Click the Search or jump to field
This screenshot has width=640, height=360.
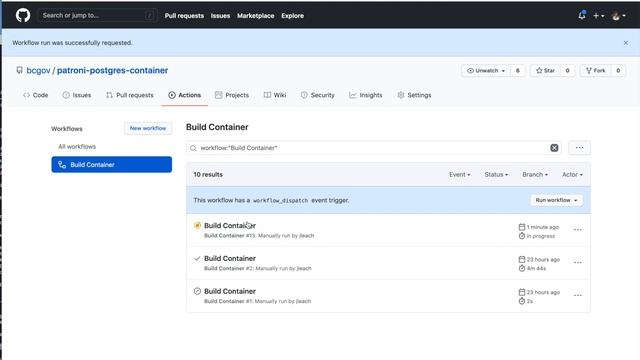97,16
